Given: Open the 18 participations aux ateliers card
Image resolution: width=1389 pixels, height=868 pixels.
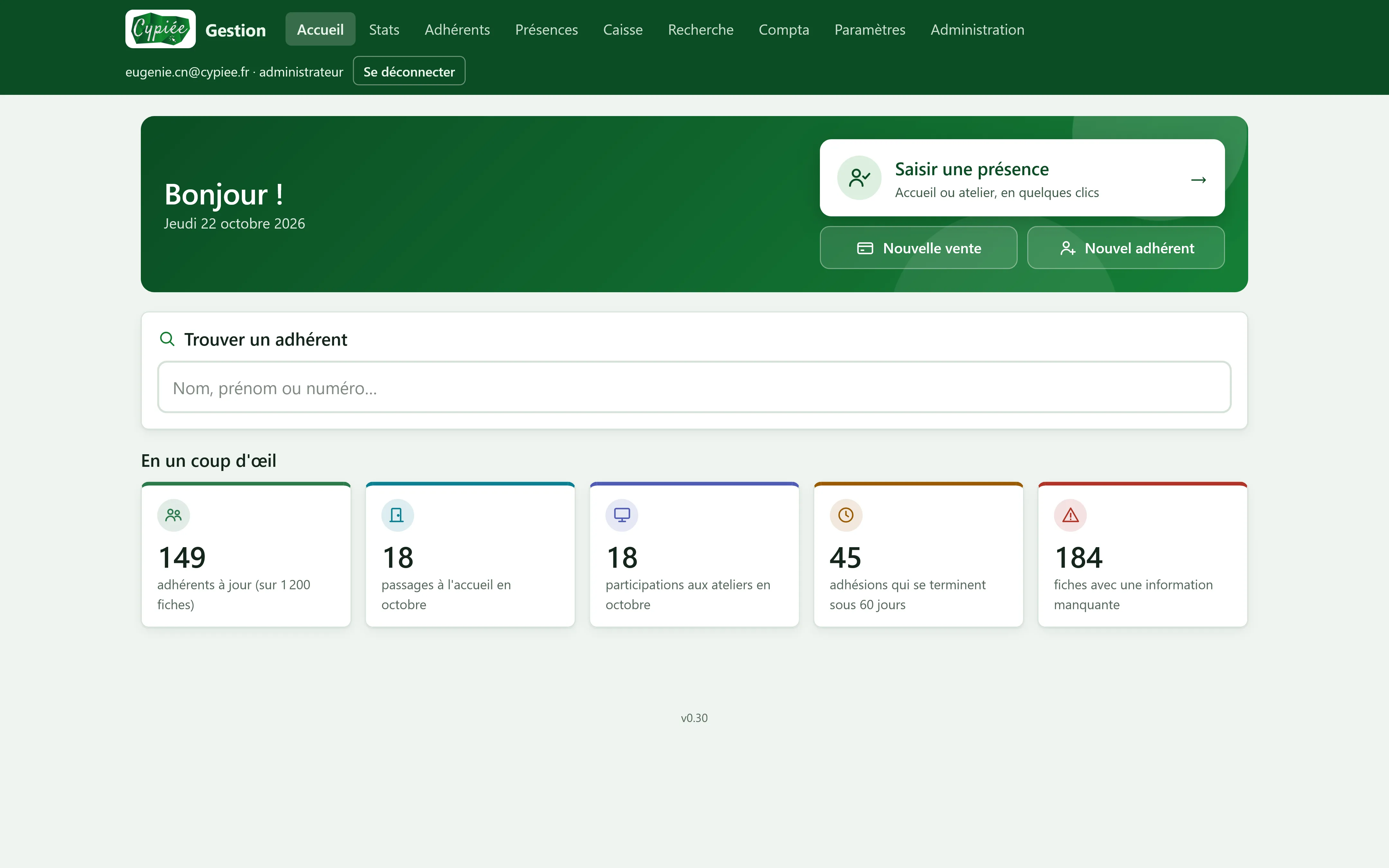Looking at the screenshot, I should (x=694, y=555).
